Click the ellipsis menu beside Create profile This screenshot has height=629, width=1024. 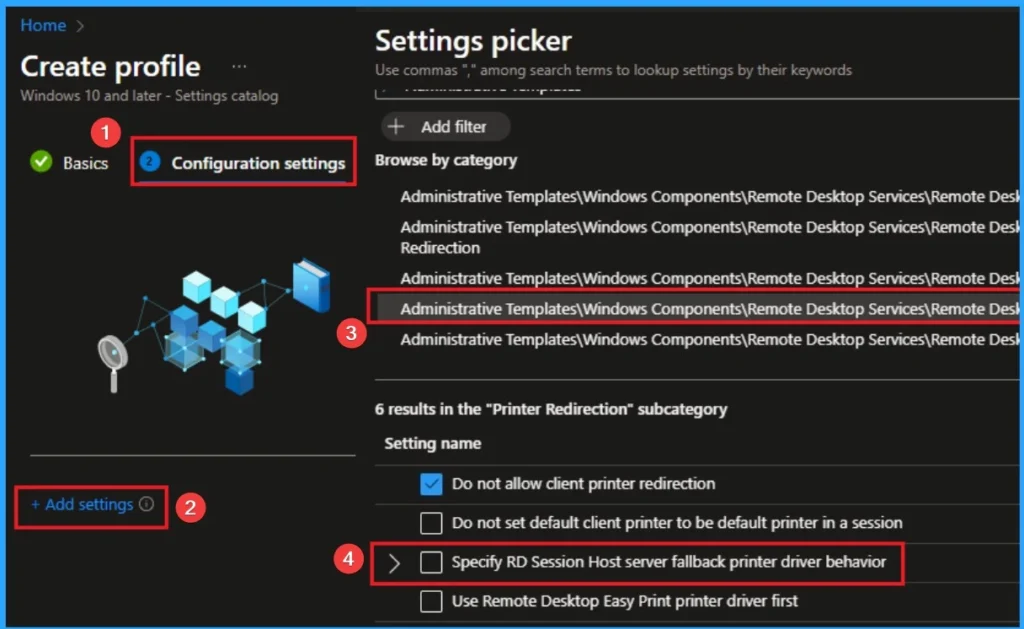239,66
